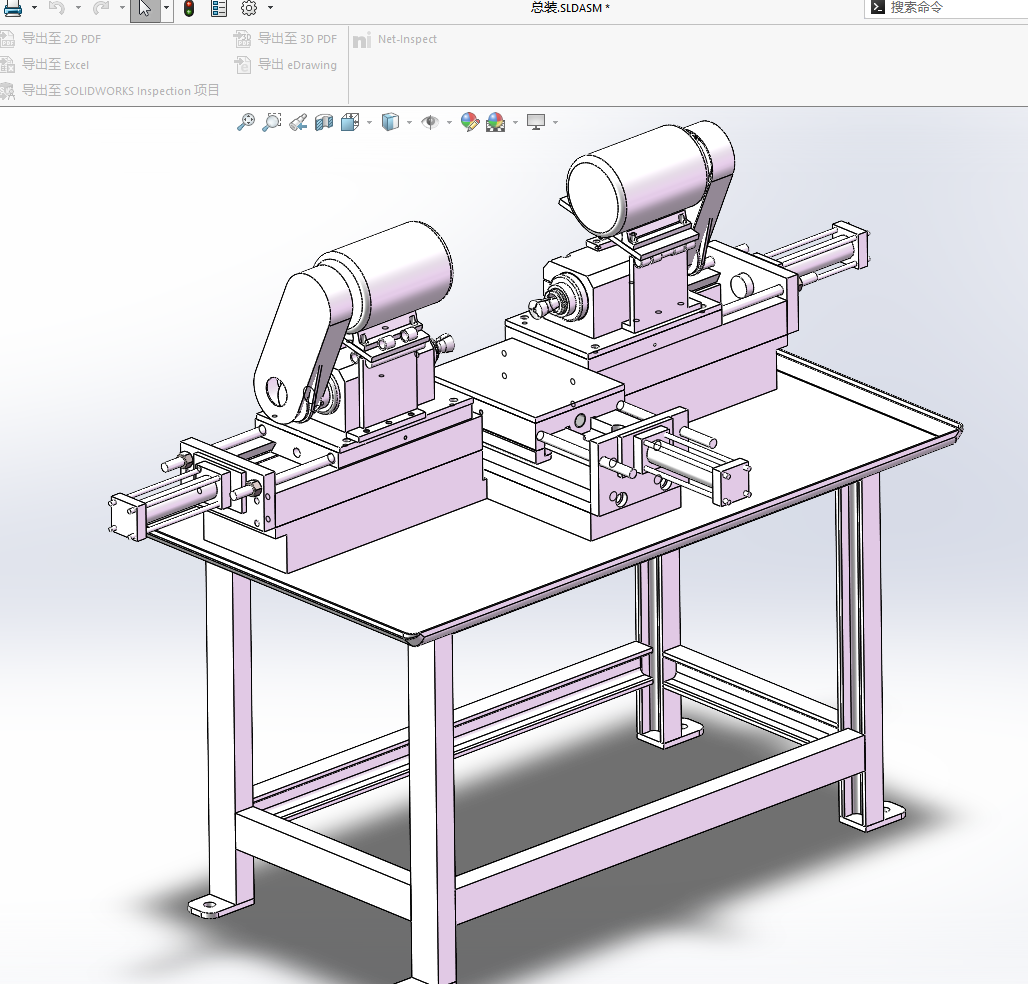Viewport: 1028px width, 984px height.
Task: Click the Display Style cube icon
Action: tap(390, 122)
